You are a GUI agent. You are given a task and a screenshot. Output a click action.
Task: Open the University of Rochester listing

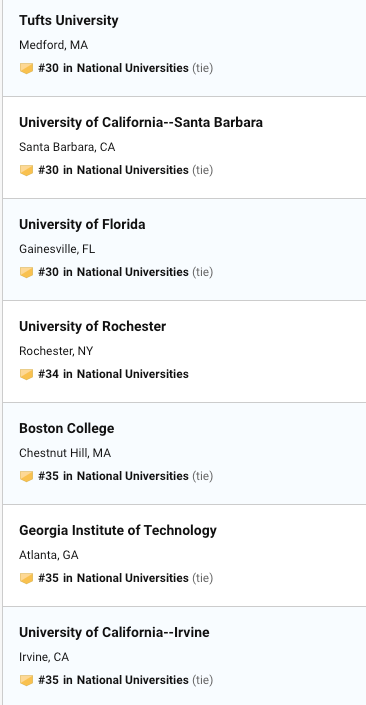coord(93,326)
